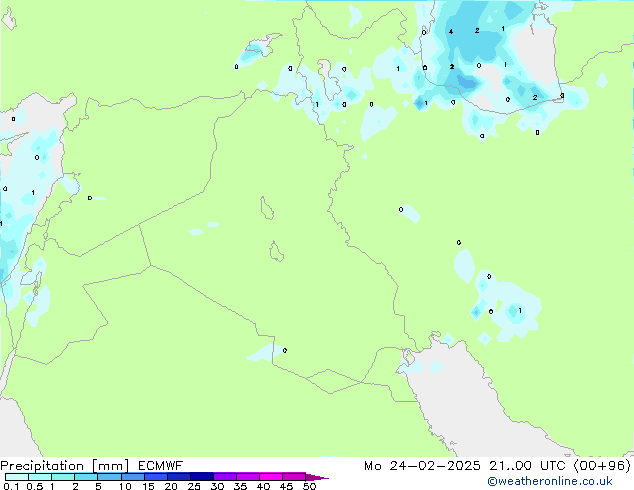Click the legend tick label '35'
The width and height of the screenshot is (634, 490).
240,486
